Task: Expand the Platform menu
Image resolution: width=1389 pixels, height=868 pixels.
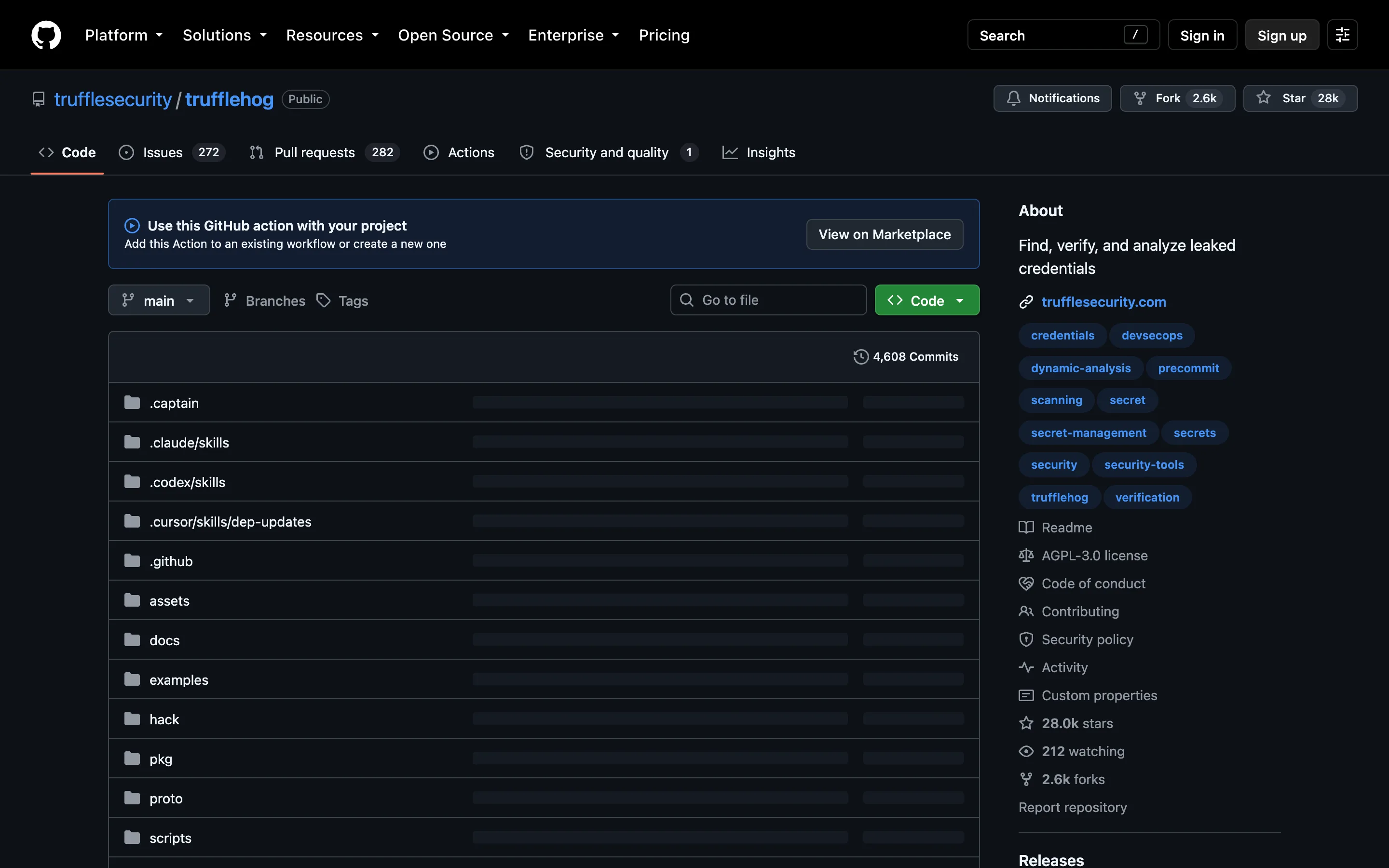Action: (x=124, y=35)
